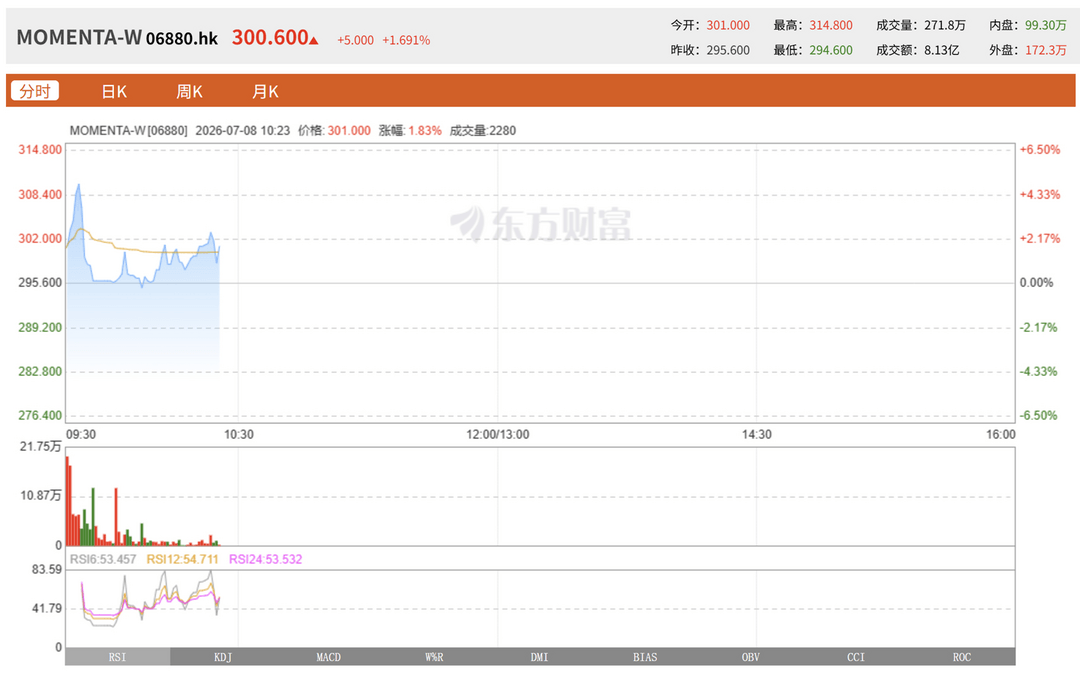The width and height of the screenshot is (1080, 673).
Task: Click the RSI6:53.457 legend
Action: point(103,559)
